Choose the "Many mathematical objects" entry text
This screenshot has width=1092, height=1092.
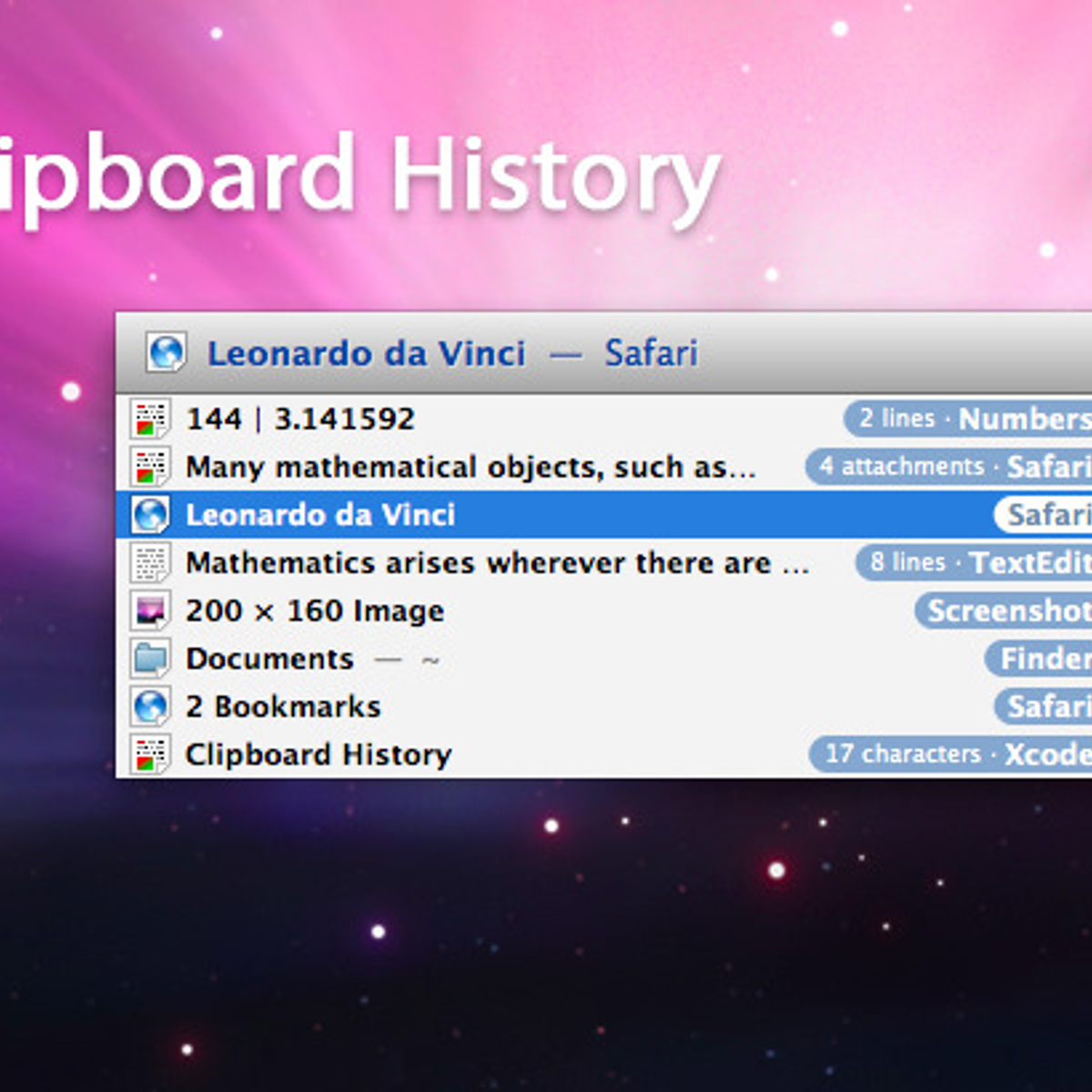coord(470,468)
